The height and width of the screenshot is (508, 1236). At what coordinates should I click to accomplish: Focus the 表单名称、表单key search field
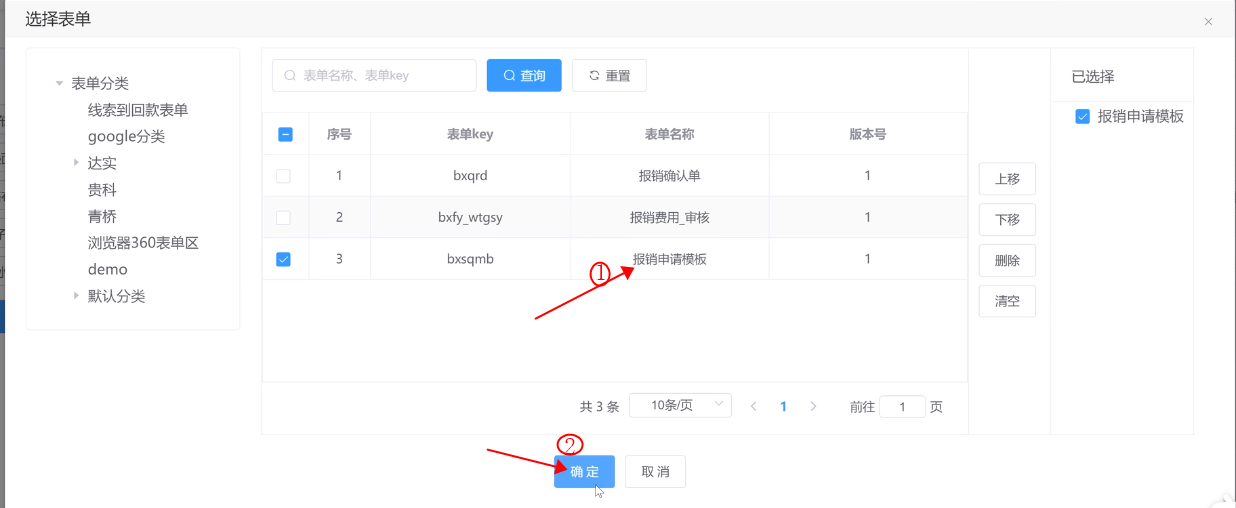coord(374,75)
